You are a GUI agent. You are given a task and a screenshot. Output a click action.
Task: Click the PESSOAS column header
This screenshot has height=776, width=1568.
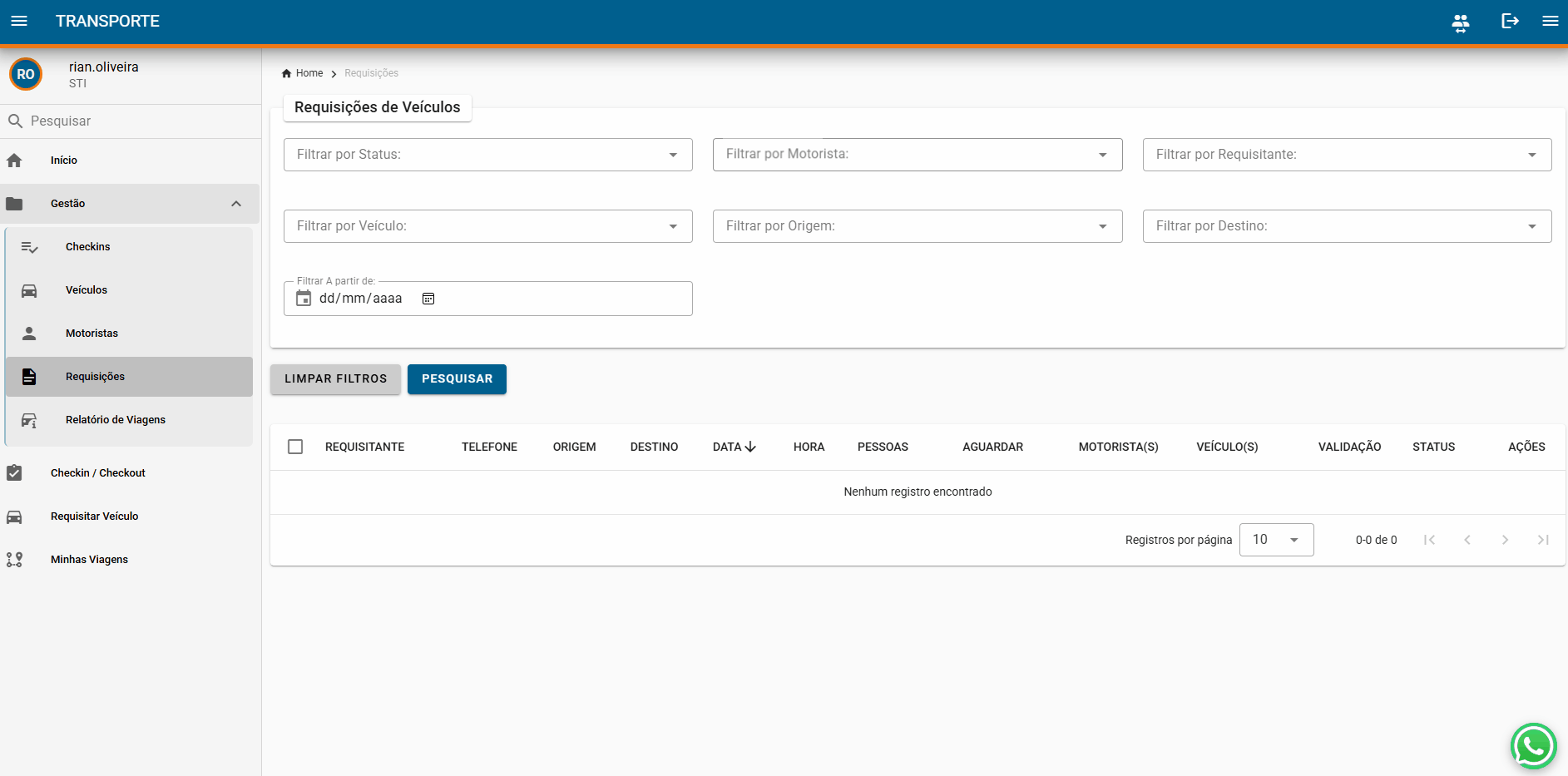click(883, 447)
